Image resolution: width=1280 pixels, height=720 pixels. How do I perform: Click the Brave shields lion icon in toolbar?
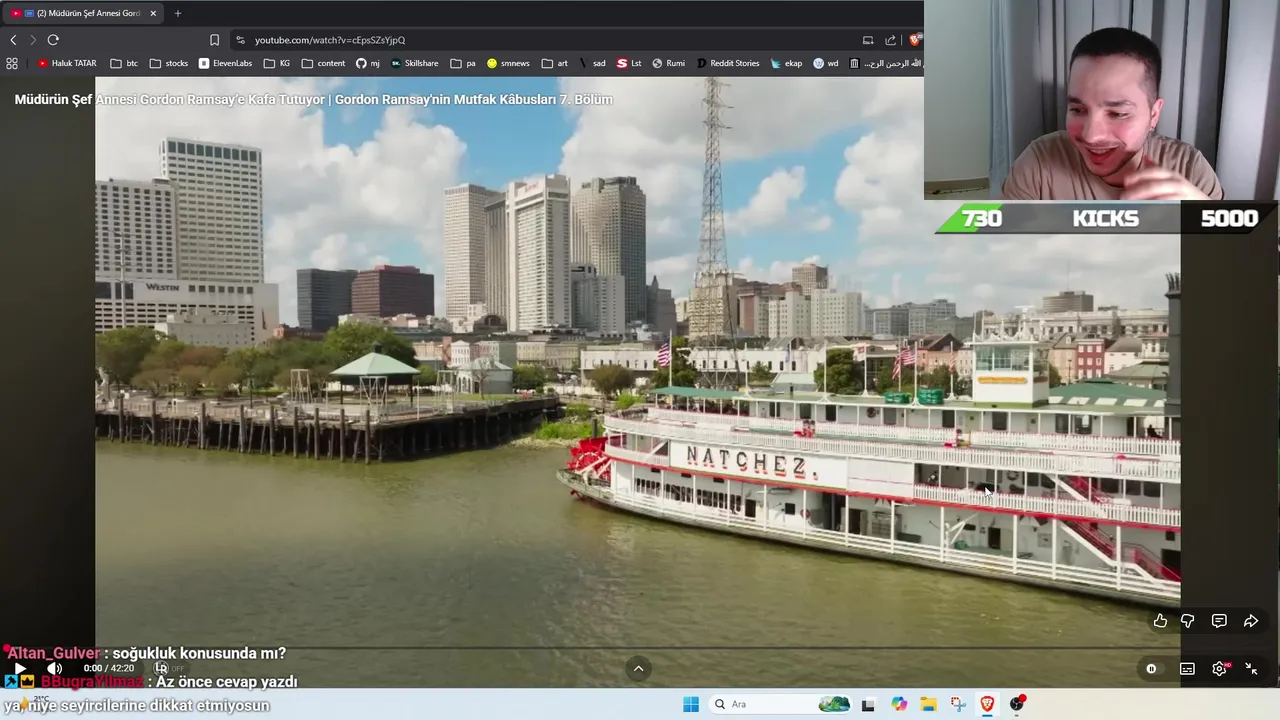pyautogui.click(x=914, y=40)
